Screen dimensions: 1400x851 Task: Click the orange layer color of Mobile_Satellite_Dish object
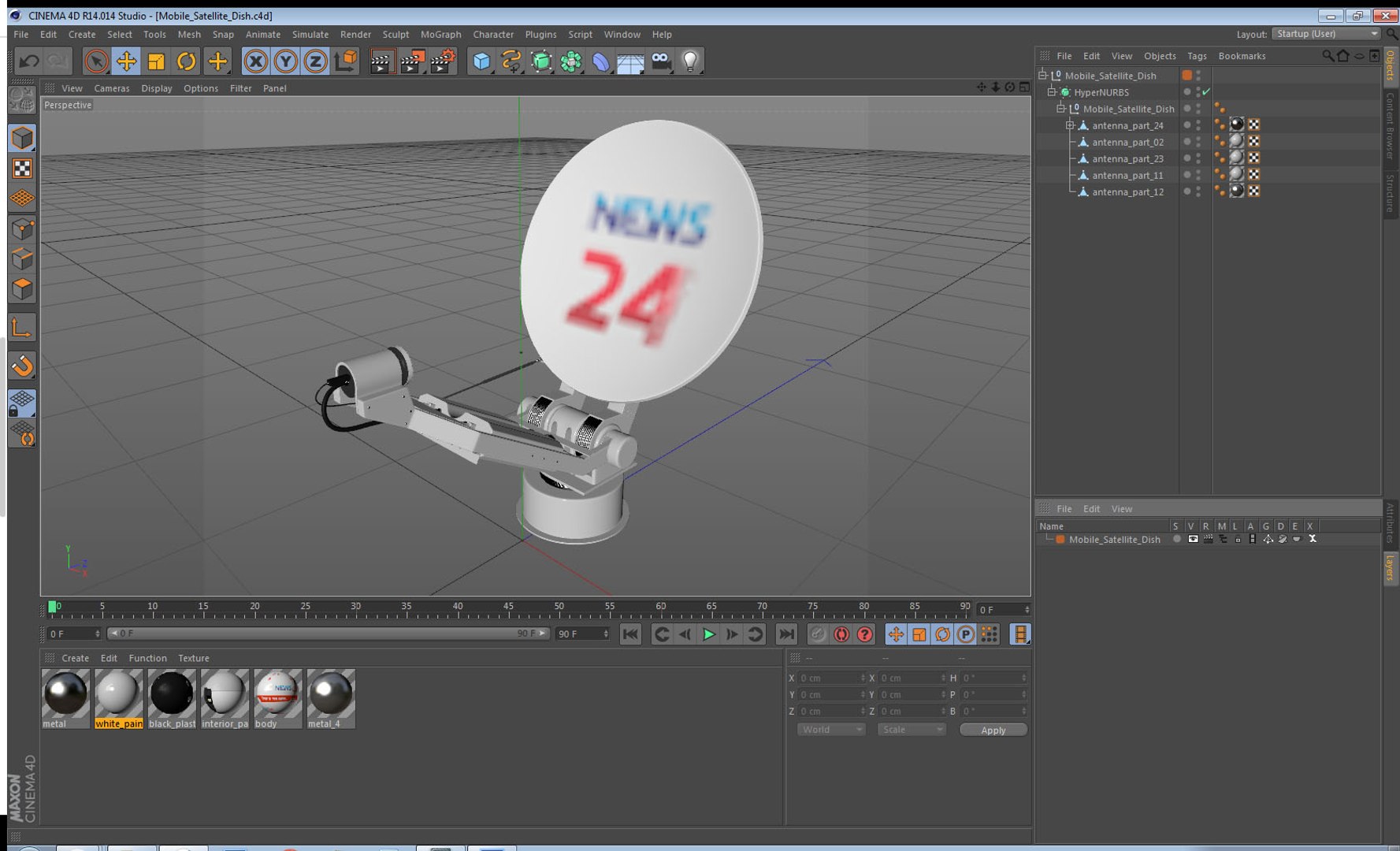[x=1186, y=76]
